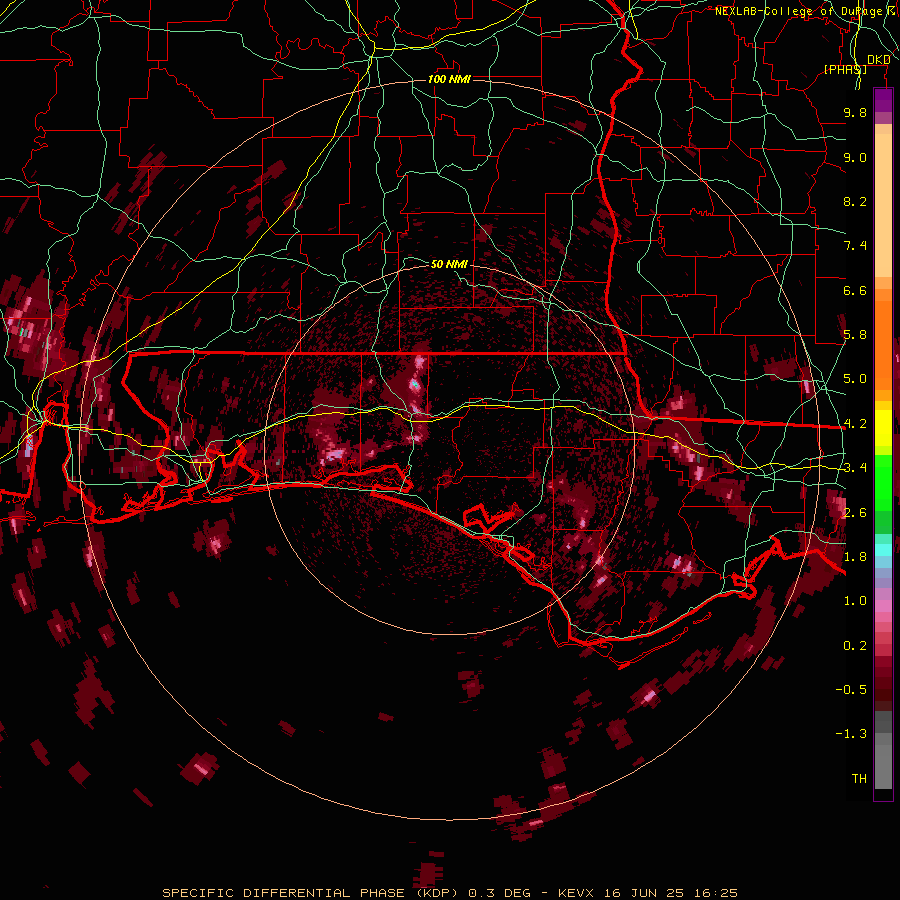This screenshot has width=900, height=900.
Task: Select the 50 NMI range ring label
Action: coord(449,264)
